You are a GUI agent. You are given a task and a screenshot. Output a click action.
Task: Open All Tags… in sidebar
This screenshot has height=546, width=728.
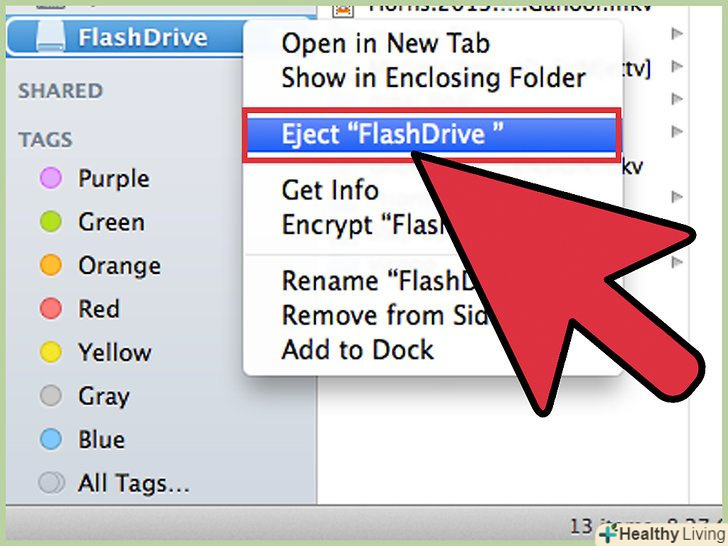[133, 483]
